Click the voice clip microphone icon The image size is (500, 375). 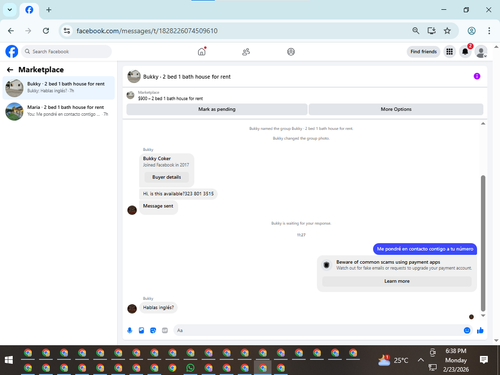click(130, 330)
